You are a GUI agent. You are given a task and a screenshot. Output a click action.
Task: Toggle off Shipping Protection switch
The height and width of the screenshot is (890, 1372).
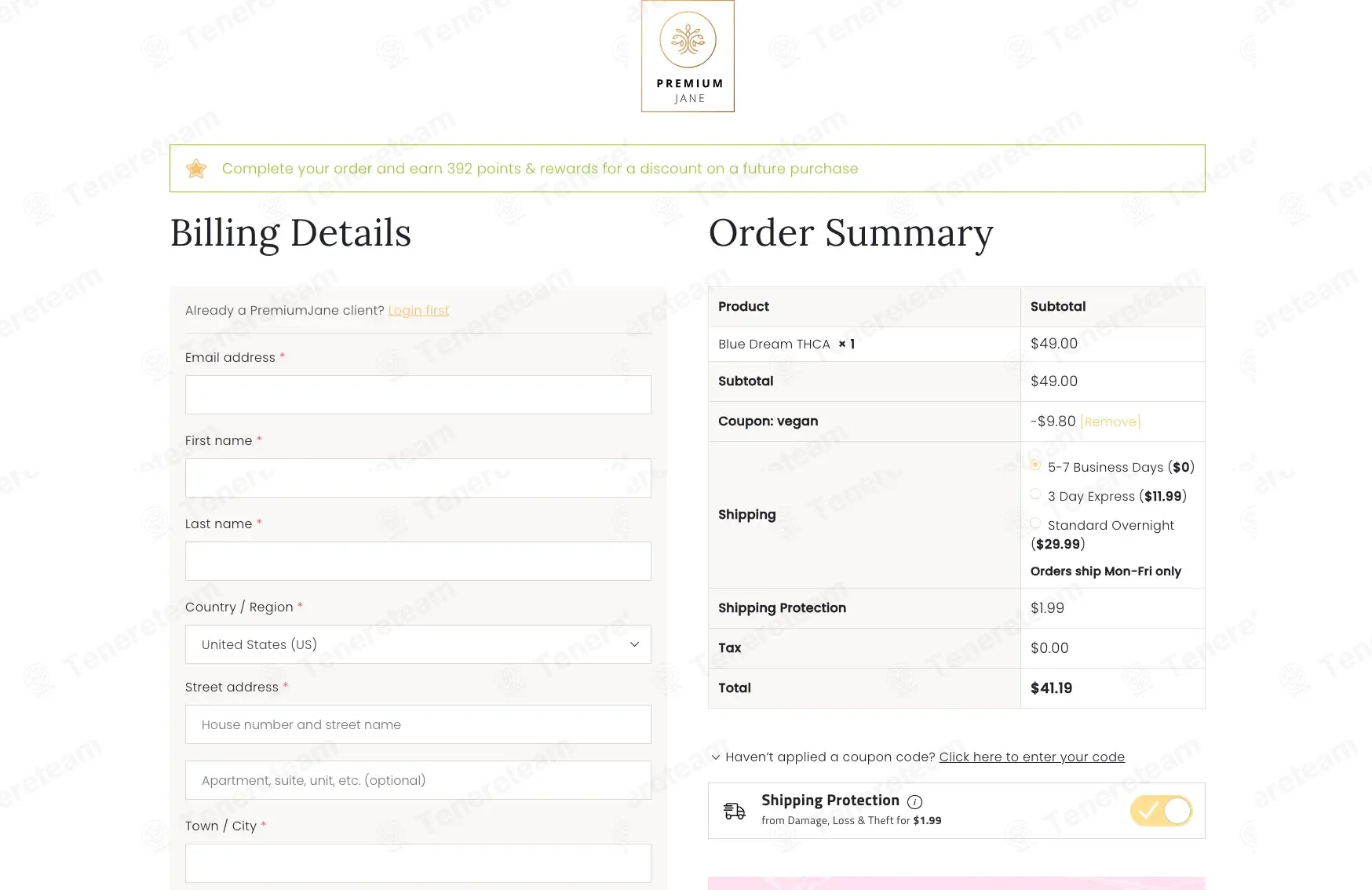point(1161,811)
